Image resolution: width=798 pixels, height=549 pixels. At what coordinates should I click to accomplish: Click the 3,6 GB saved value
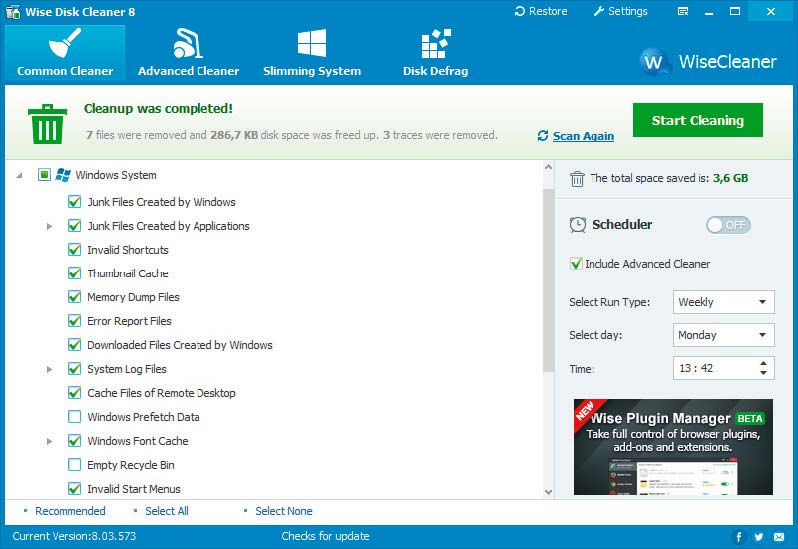point(730,178)
